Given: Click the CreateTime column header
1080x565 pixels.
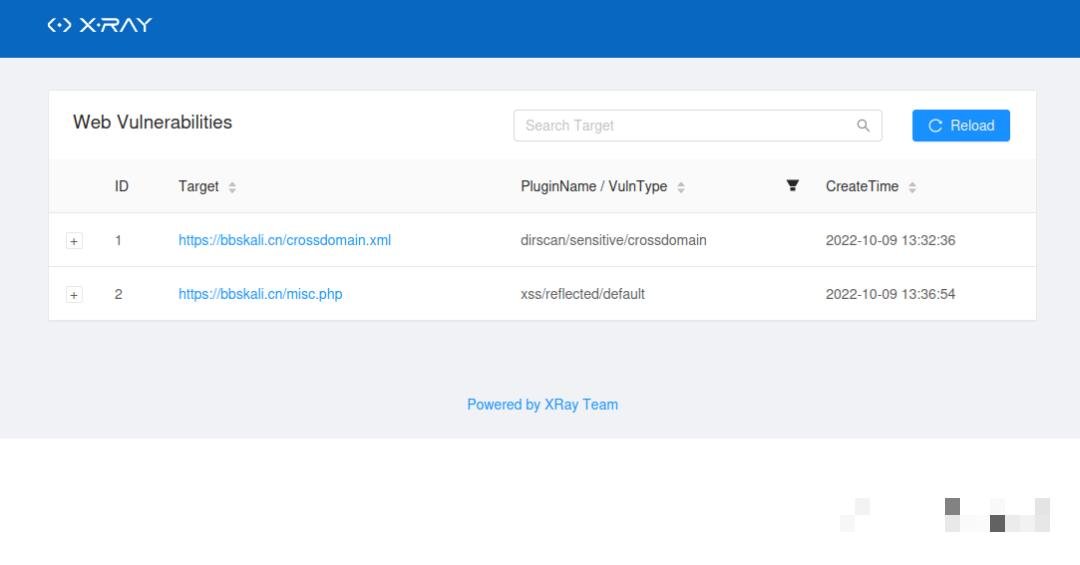Looking at the screenshot, I should coord(862,186).
